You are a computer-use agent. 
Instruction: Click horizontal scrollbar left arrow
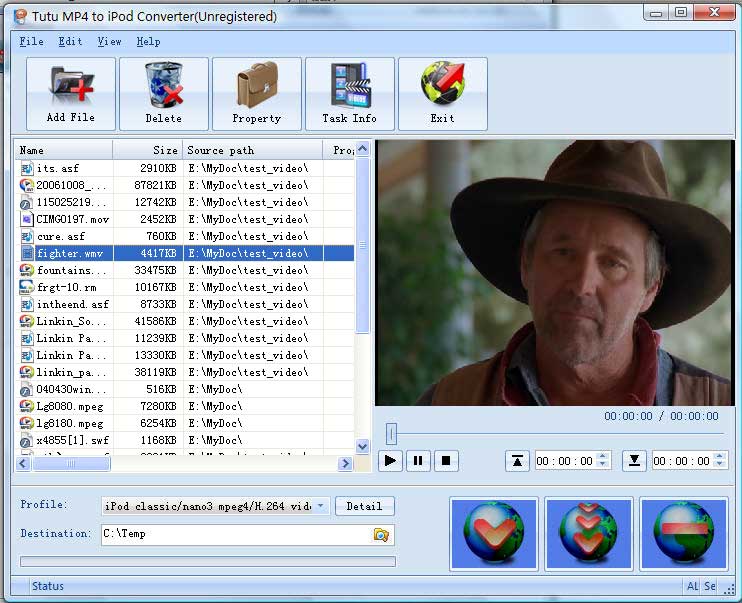click(x=23, y=463)
